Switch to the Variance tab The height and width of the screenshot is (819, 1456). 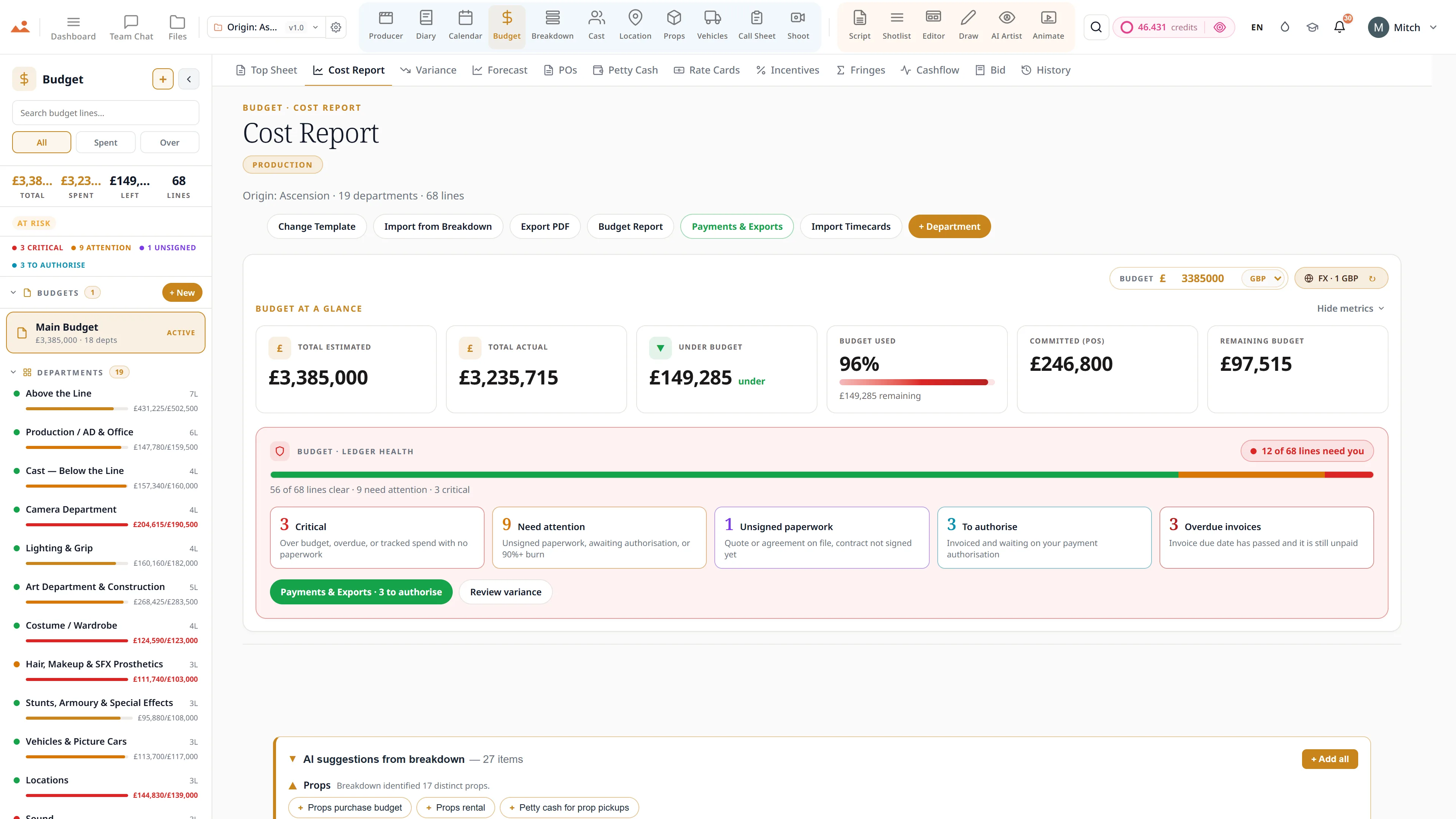(428, 70)
